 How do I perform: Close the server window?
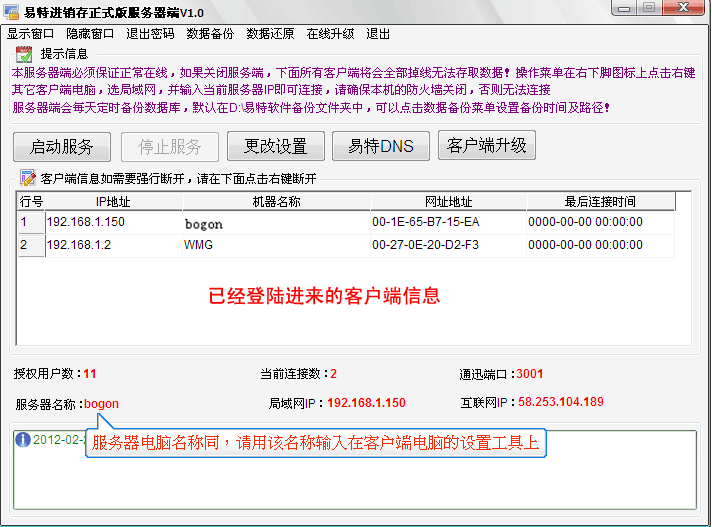[x=682, y=9]
